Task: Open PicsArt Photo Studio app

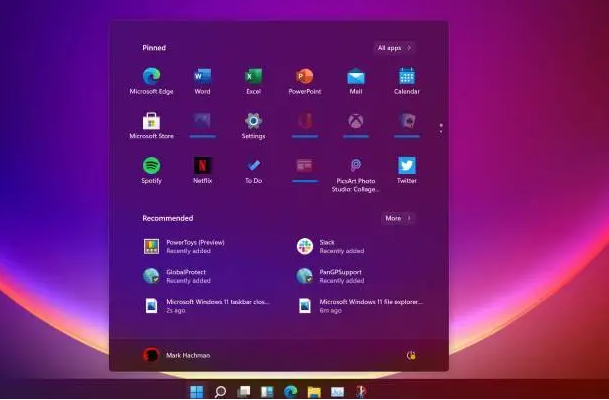Action: tap(356, 174)
